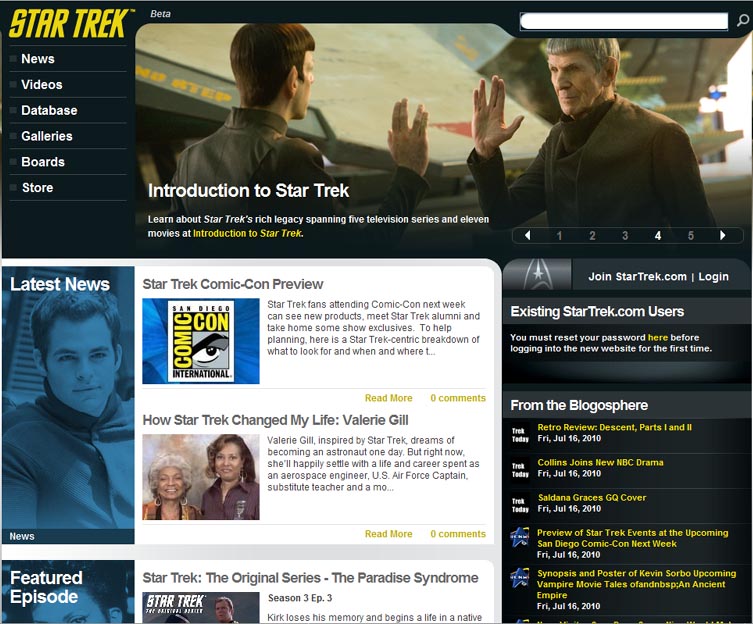Image resolution: width=753 pixels, height=624 pixels.
Task: Open the Introduction to Star Trek heading
Action: 248,191
